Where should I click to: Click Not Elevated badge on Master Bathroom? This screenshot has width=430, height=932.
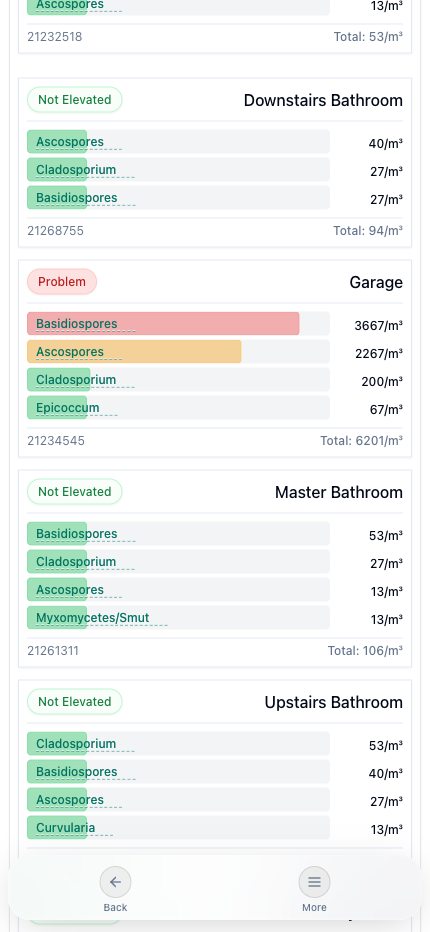[74, 492]
